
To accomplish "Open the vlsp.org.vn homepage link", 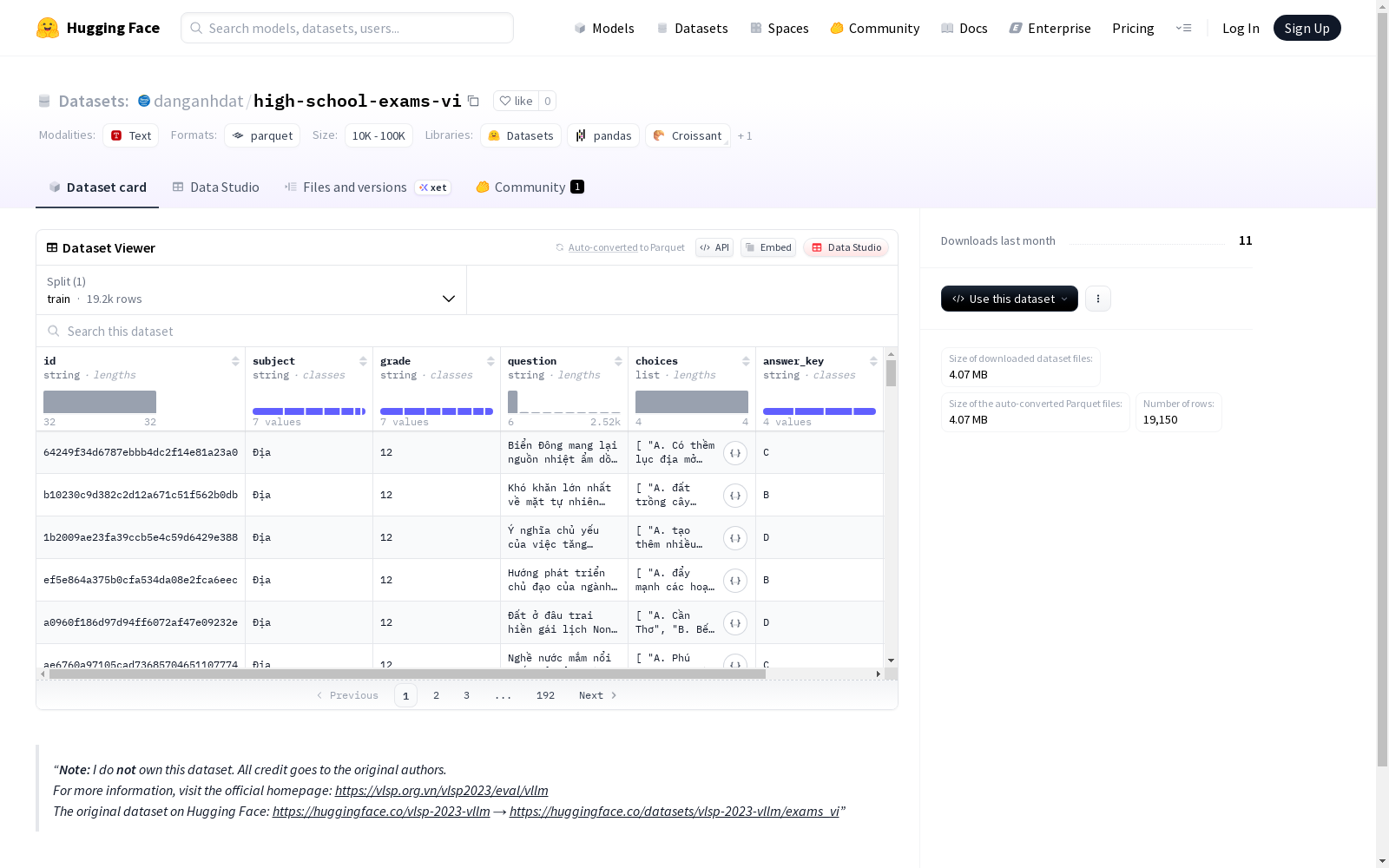I will 441,791.
